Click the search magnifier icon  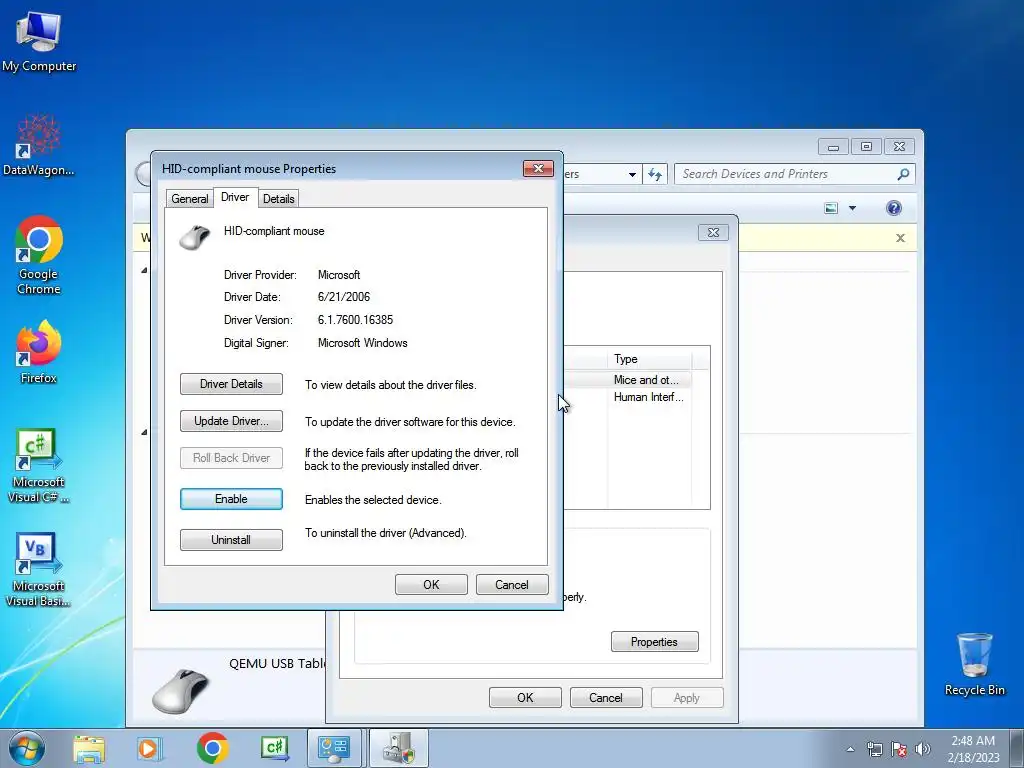[903, 174]
